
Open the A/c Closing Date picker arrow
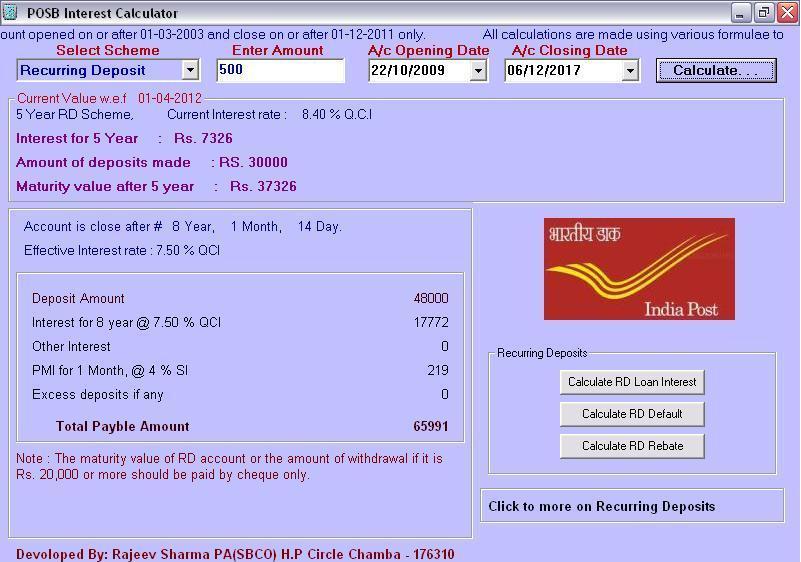[630, 71]
